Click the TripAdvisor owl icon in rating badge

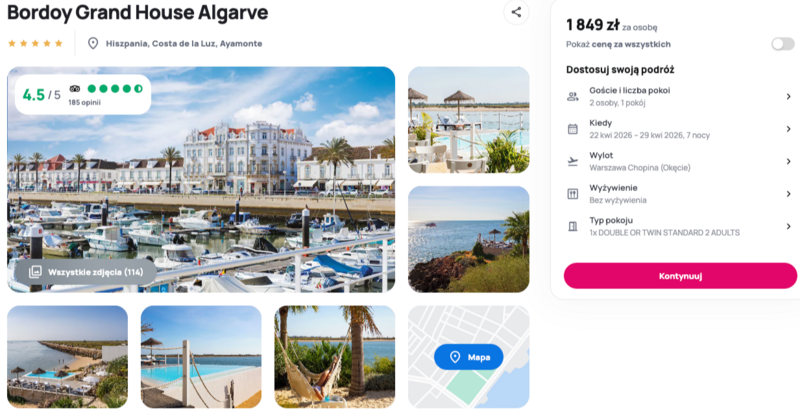click(x=74, y=89)
